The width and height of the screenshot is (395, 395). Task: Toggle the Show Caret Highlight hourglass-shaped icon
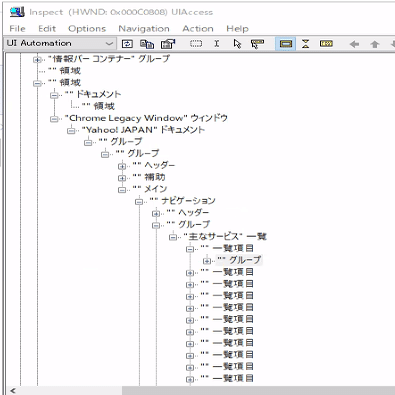click(305, 44)
